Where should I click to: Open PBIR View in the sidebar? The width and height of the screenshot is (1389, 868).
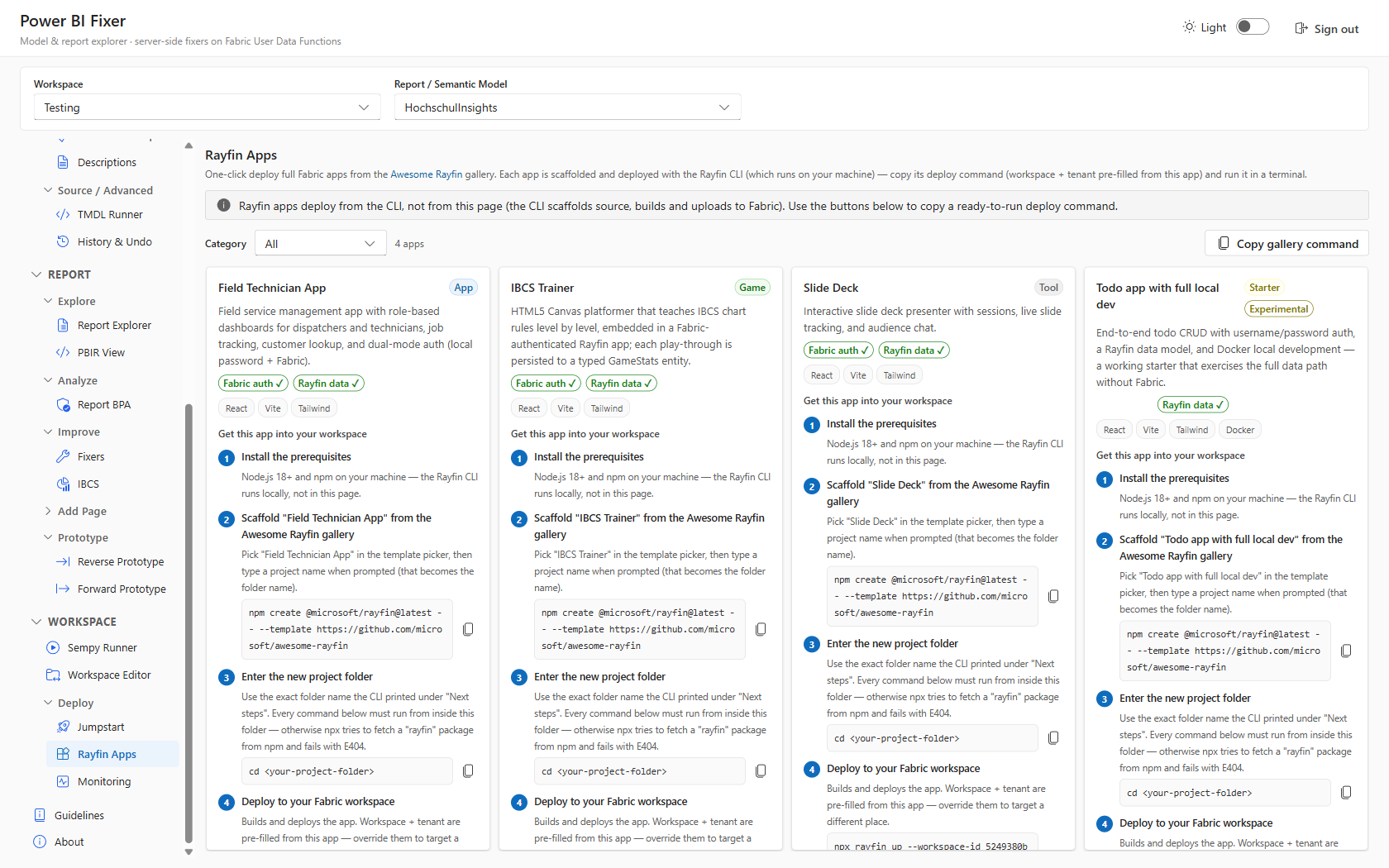tap(101, 353)
